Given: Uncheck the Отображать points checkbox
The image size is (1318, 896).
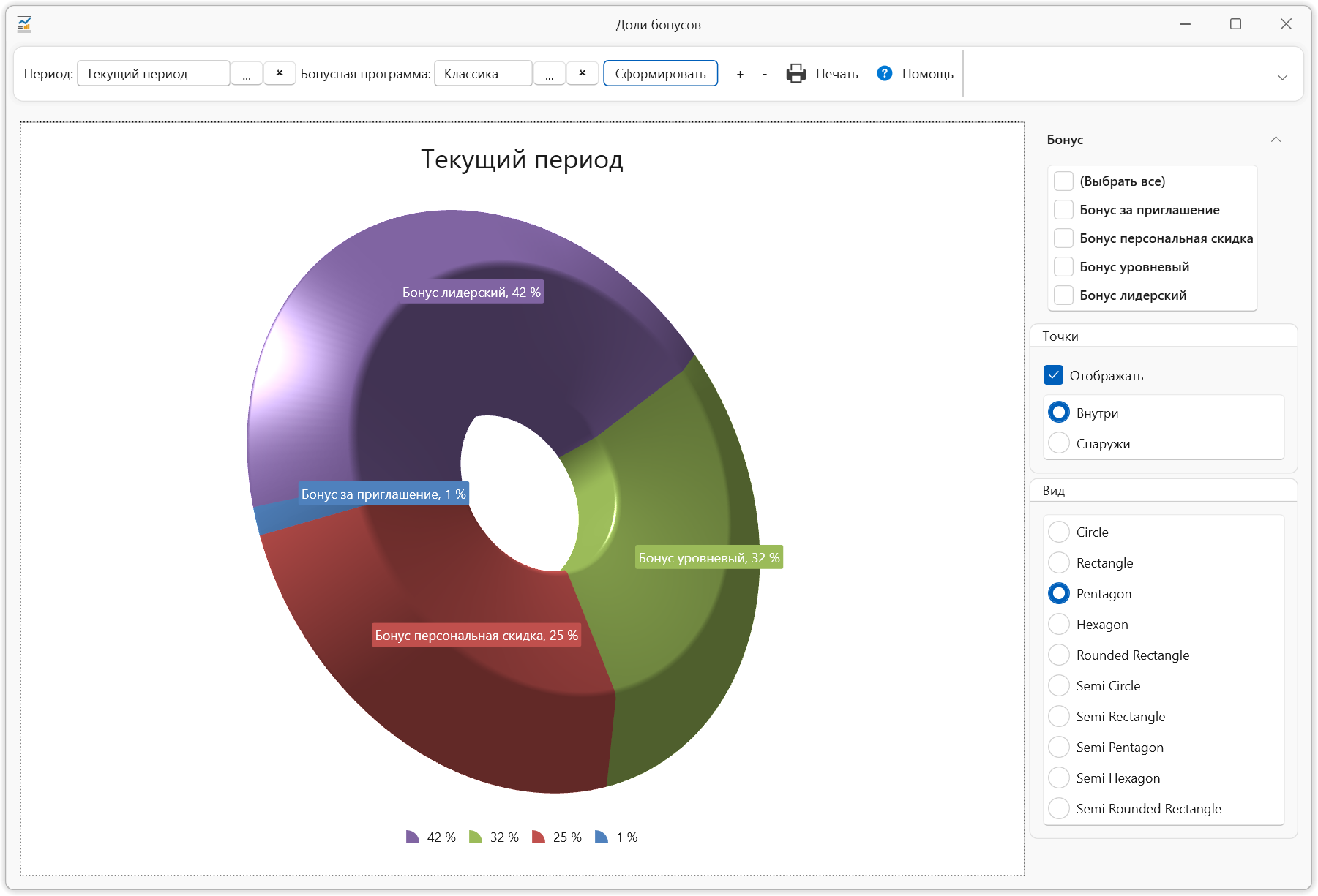Looking at the screenshot, I should coord(1053,375).
